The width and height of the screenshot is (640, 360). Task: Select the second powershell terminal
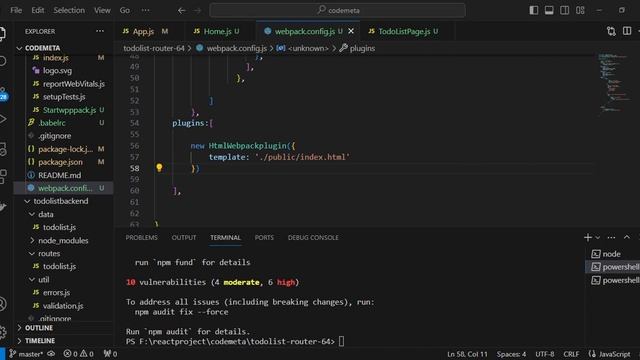[614, 280]
